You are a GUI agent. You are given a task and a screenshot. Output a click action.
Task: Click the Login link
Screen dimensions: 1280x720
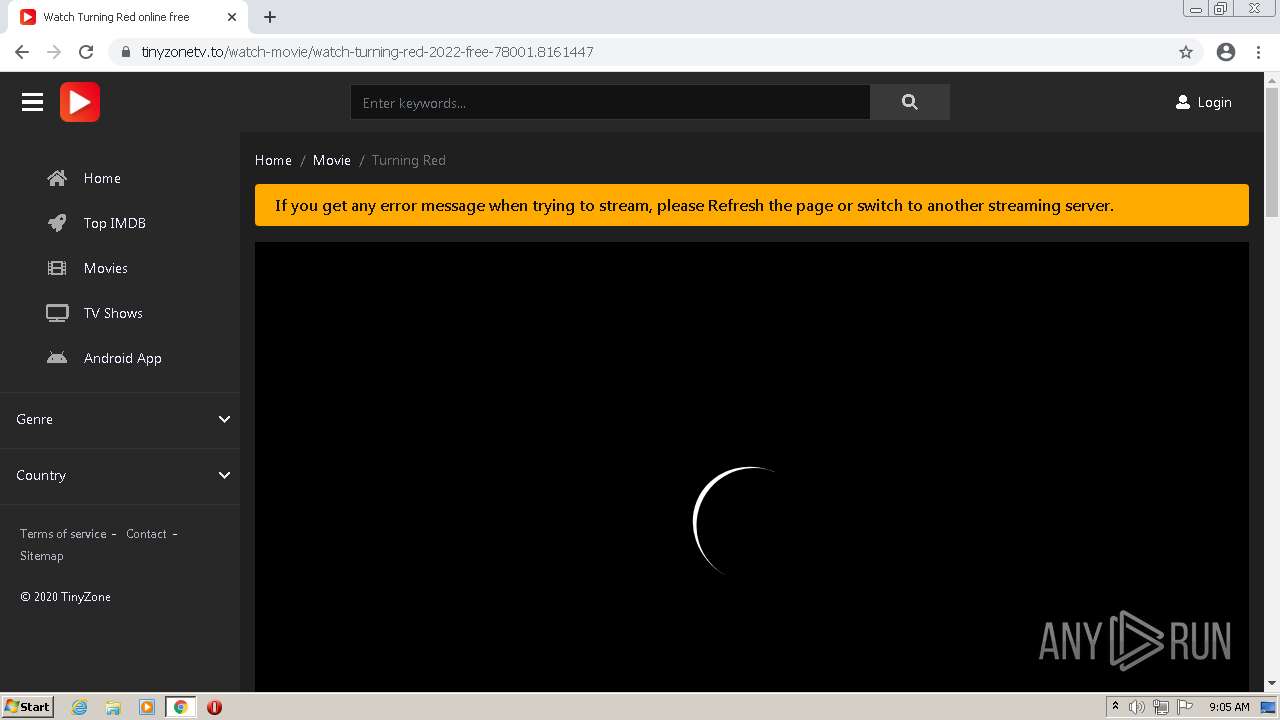[1203, 102]
